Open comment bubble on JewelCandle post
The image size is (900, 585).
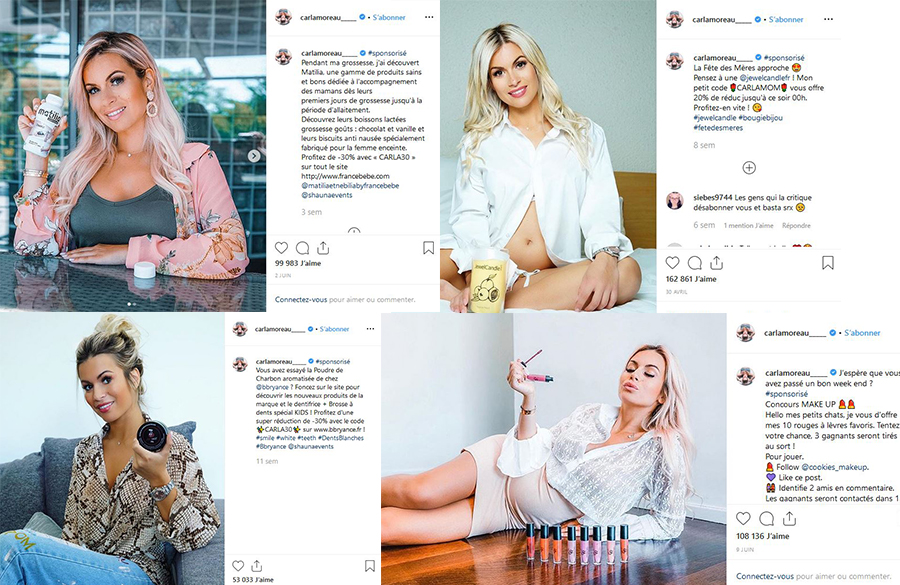[x=695, y=263]
